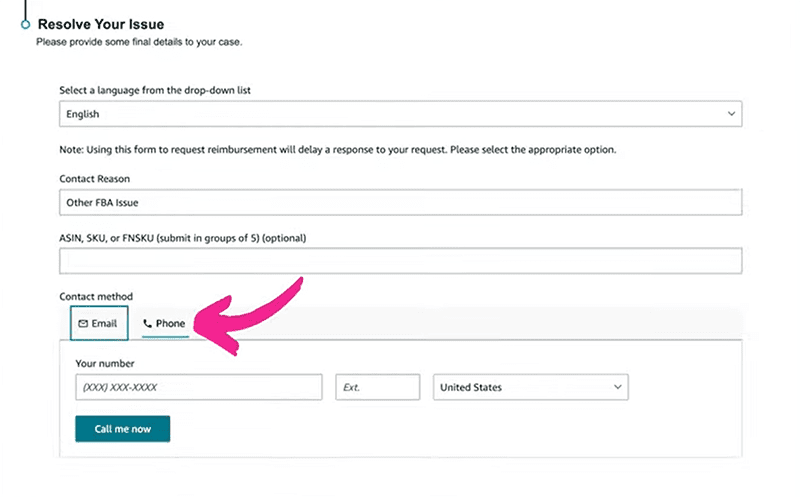Click the step circle beside Resolve Your Issue
Screen dimensions: 800x497
pos(26,24)
